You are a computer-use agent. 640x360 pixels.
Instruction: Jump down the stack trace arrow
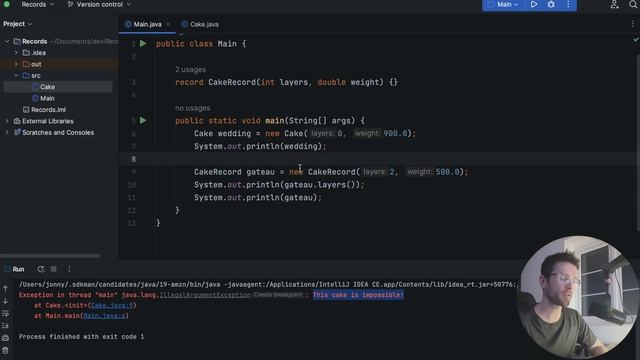pos(5,301)
